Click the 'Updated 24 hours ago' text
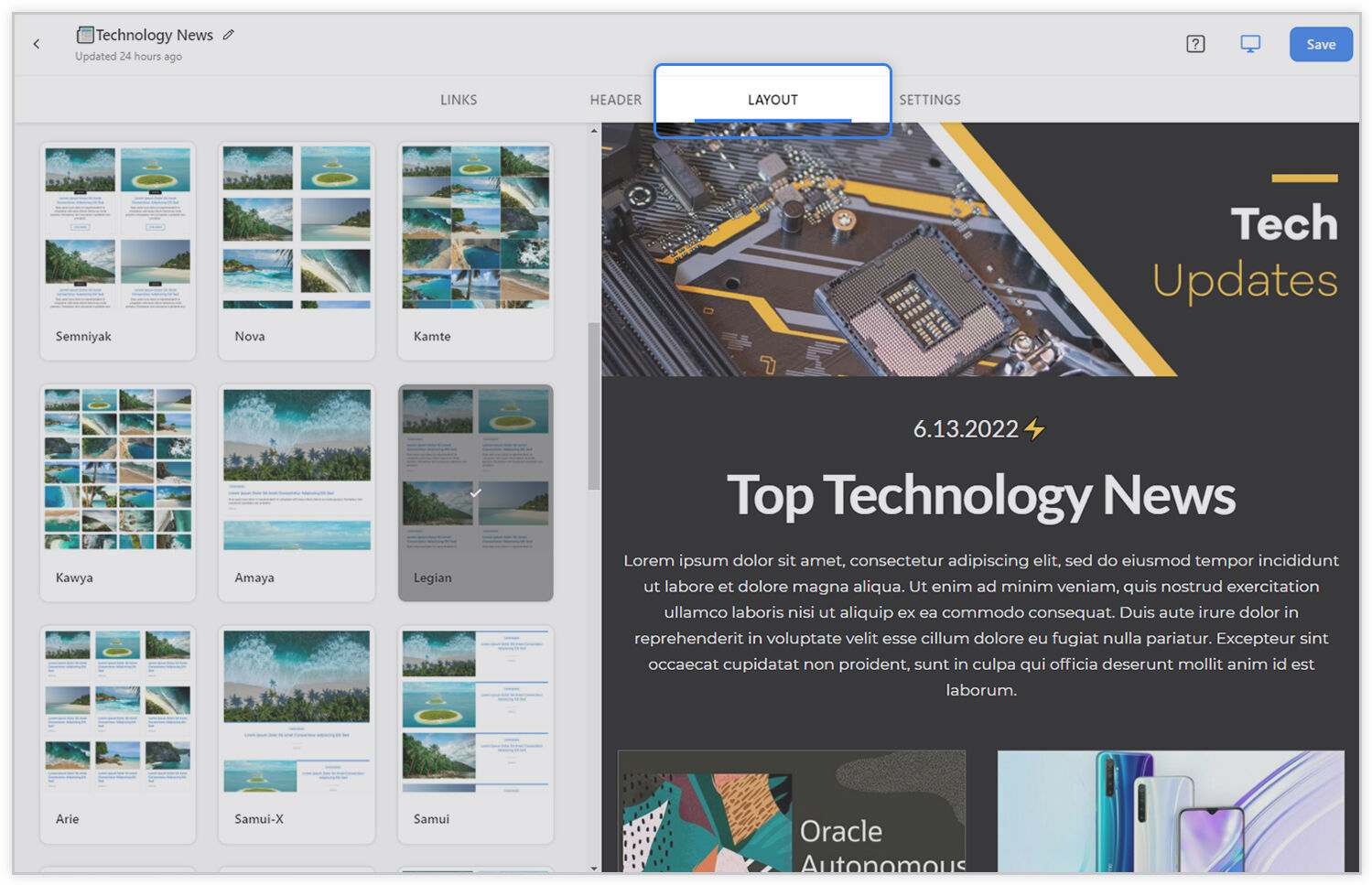Image resolution: width=1372 pixels, height=885 pixels. (x=128, y=57)
